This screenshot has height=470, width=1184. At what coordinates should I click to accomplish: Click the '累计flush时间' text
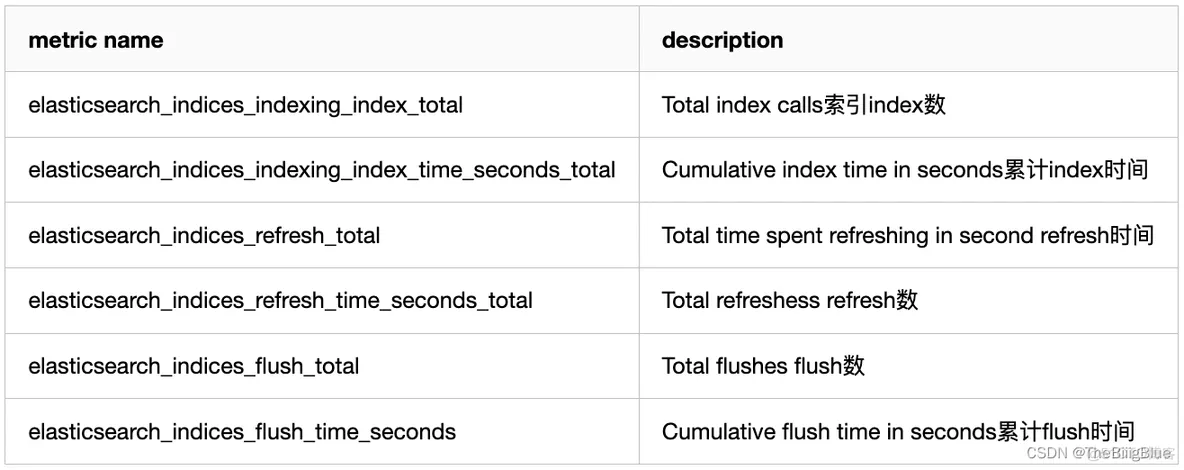pos(1066,432)
